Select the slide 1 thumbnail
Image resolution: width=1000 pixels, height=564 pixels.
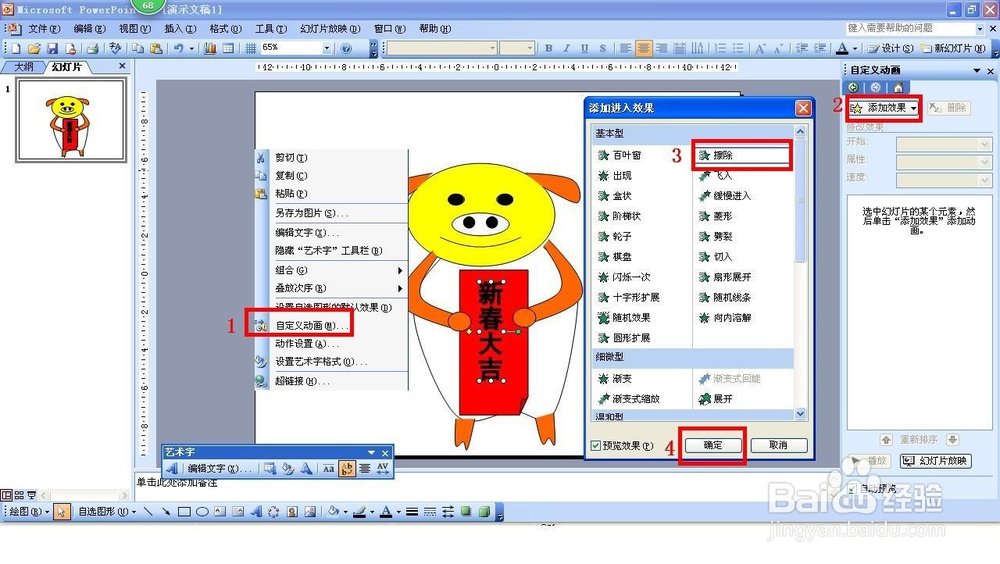pyautogui.click(x=71, y=120)
